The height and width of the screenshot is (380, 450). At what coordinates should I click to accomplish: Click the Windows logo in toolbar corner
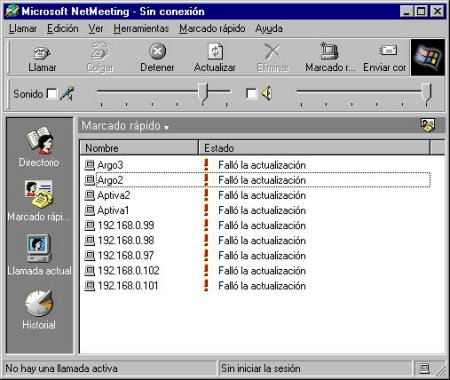[428, 57]
